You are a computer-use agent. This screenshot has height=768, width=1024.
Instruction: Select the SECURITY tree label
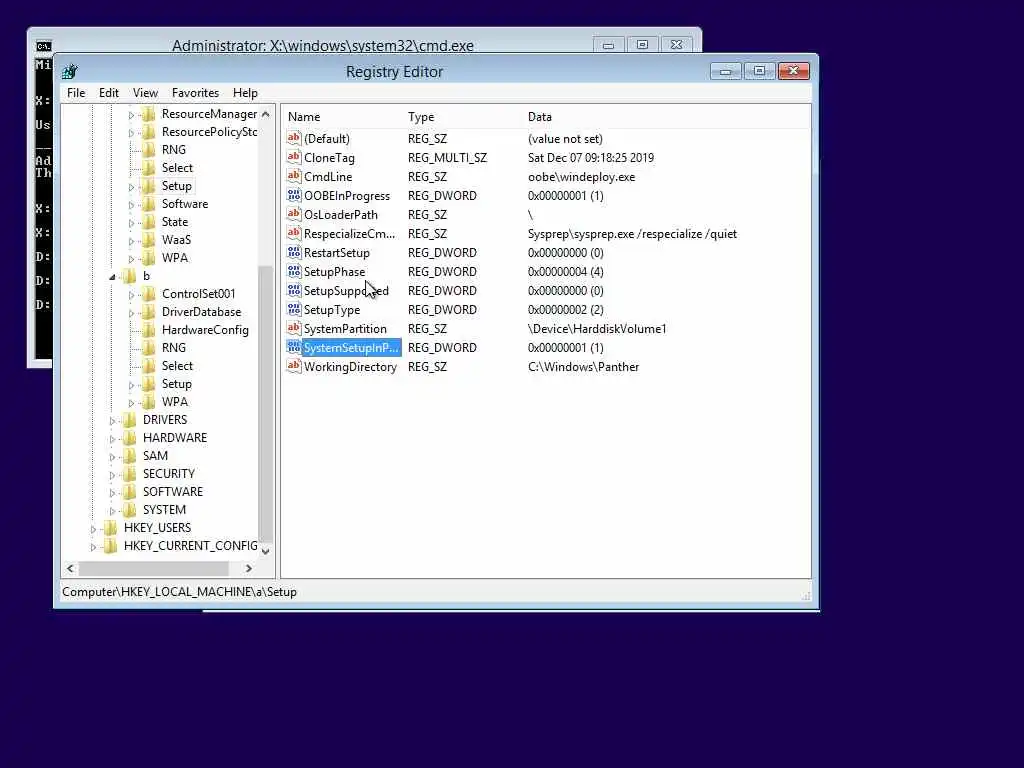coord(168,474)
